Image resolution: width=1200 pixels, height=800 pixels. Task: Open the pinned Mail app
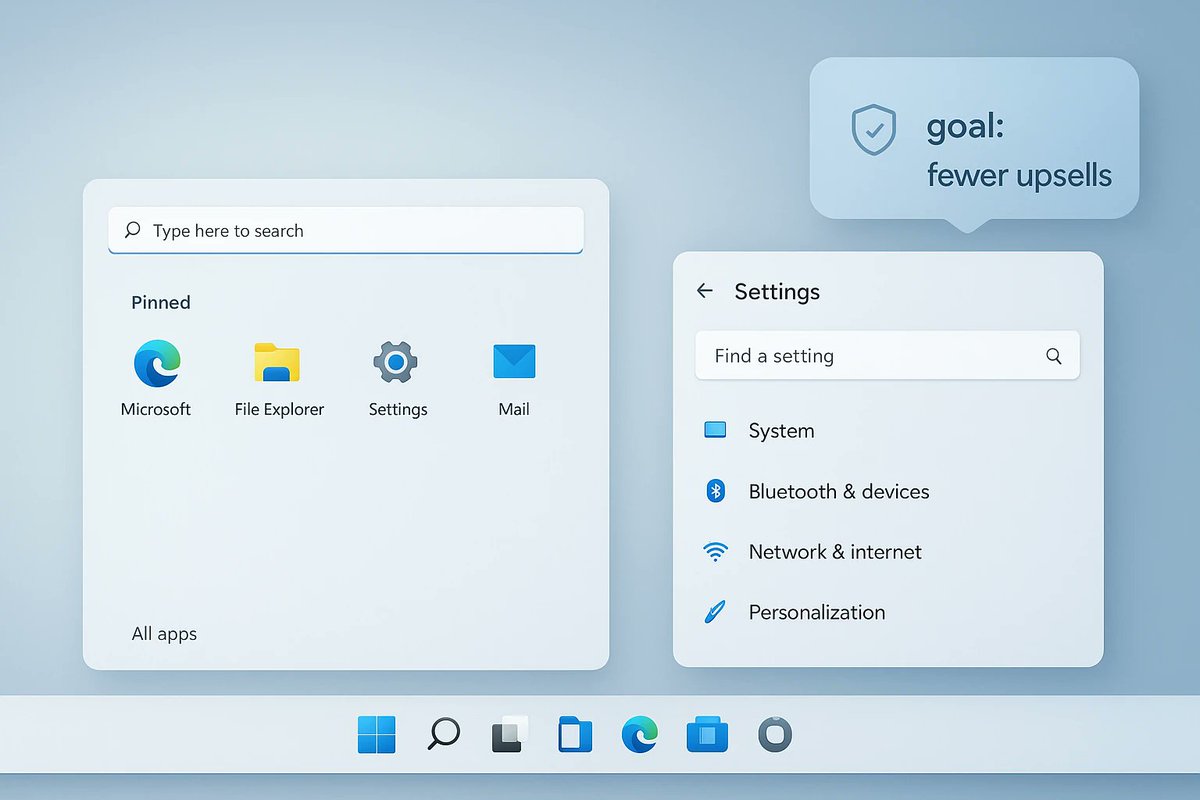(514, 362)
